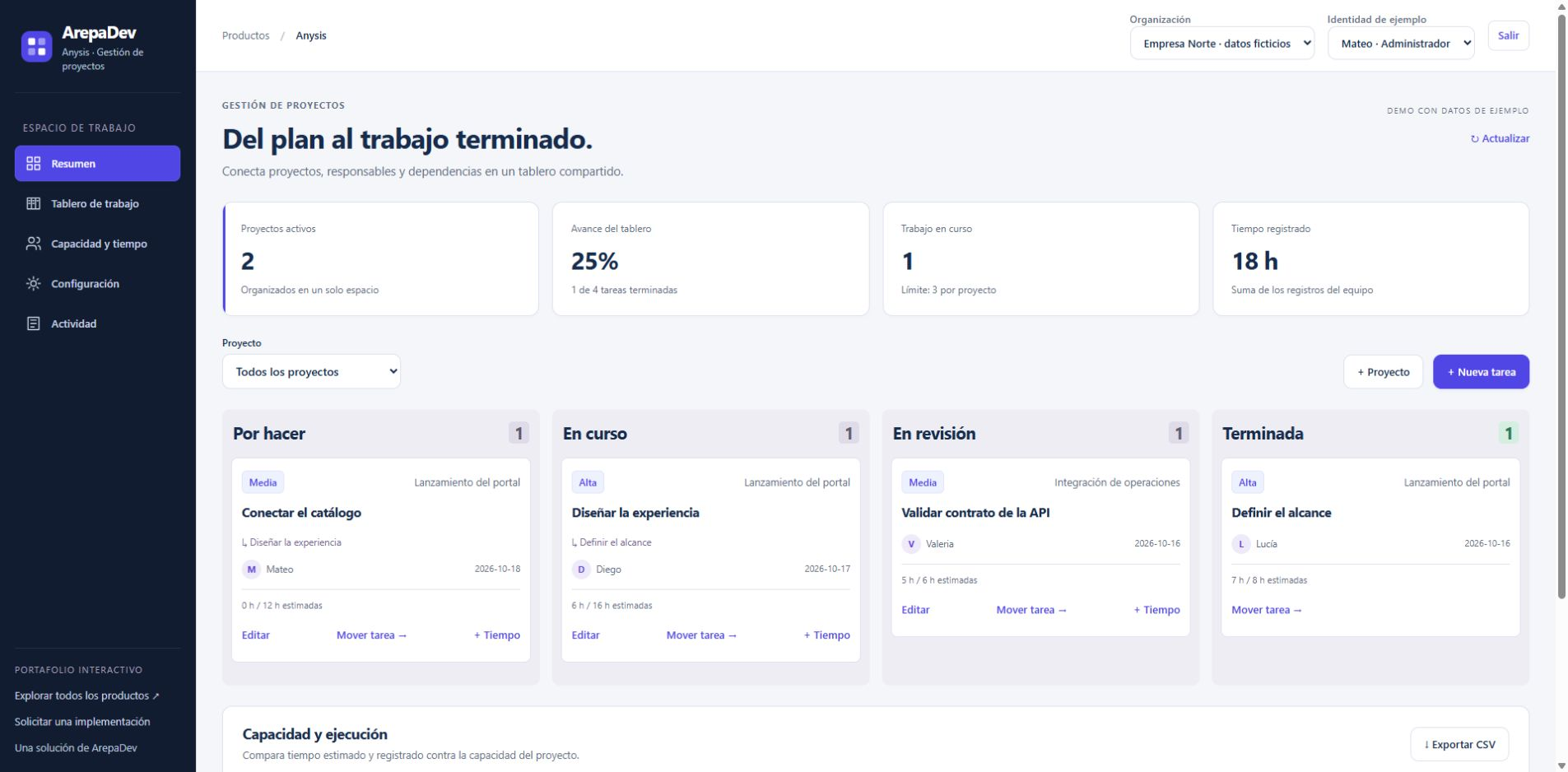Image resolution: width=1568 pixels, height=772 pixels.
Task: Click the Resumen grid icon in sidebar
Action: 34,164
